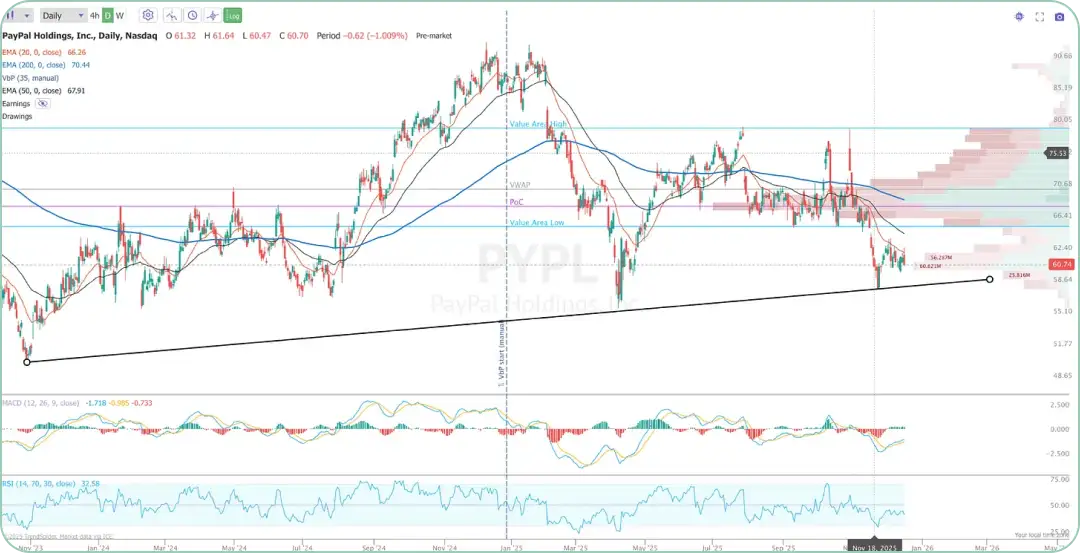Click the crosshair cursor toolbar icon
The image size is (1080, 553).
(213, 15)
